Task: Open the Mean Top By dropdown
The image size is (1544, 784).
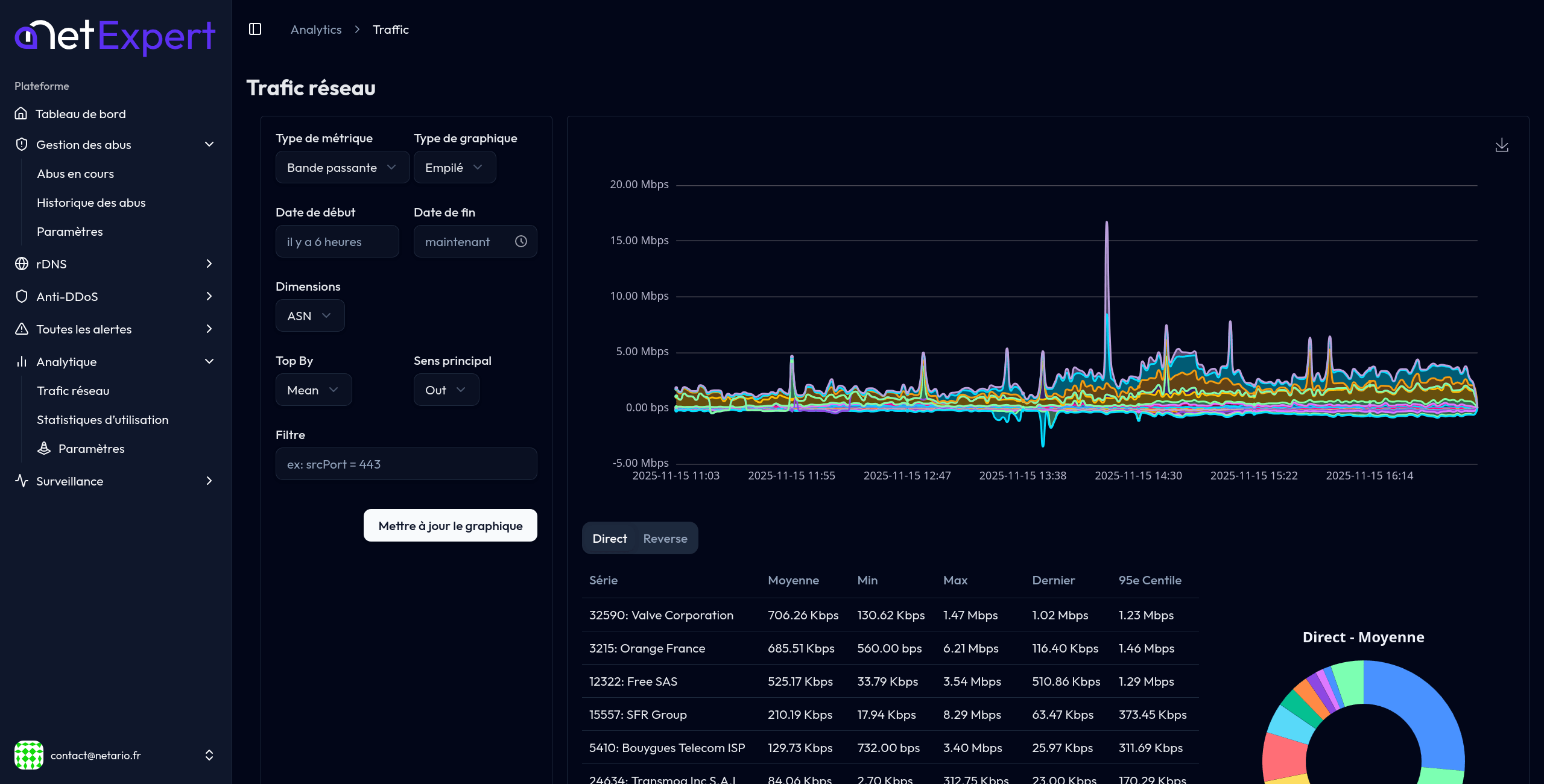Action: [313, 390]
